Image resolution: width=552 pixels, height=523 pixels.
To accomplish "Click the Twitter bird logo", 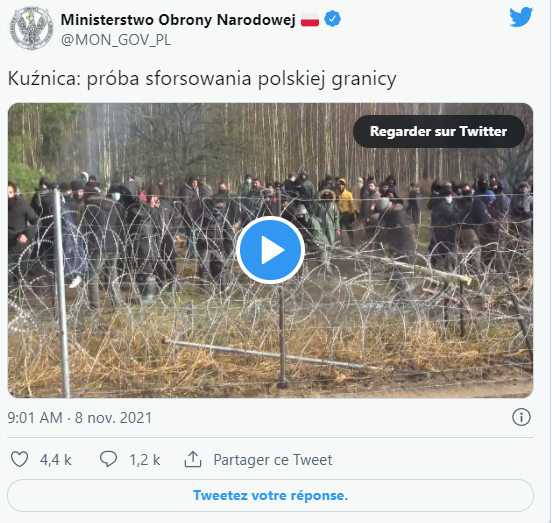I will click(521, 17).
